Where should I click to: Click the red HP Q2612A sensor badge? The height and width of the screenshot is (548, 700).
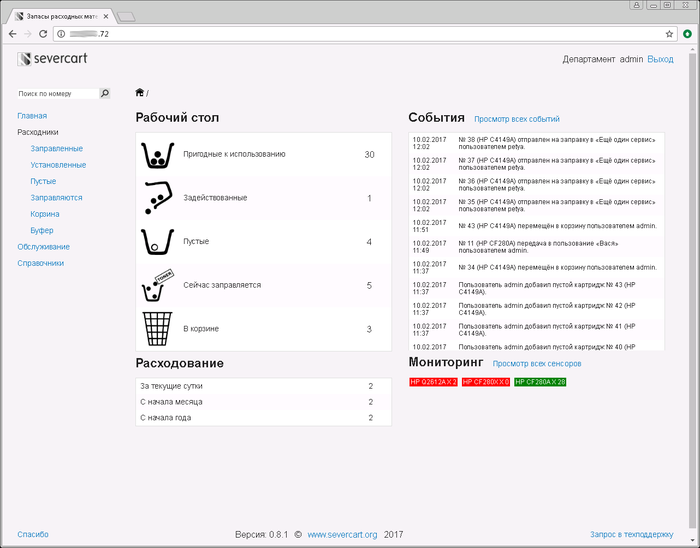pyautogui.click(x=433, y=382)
